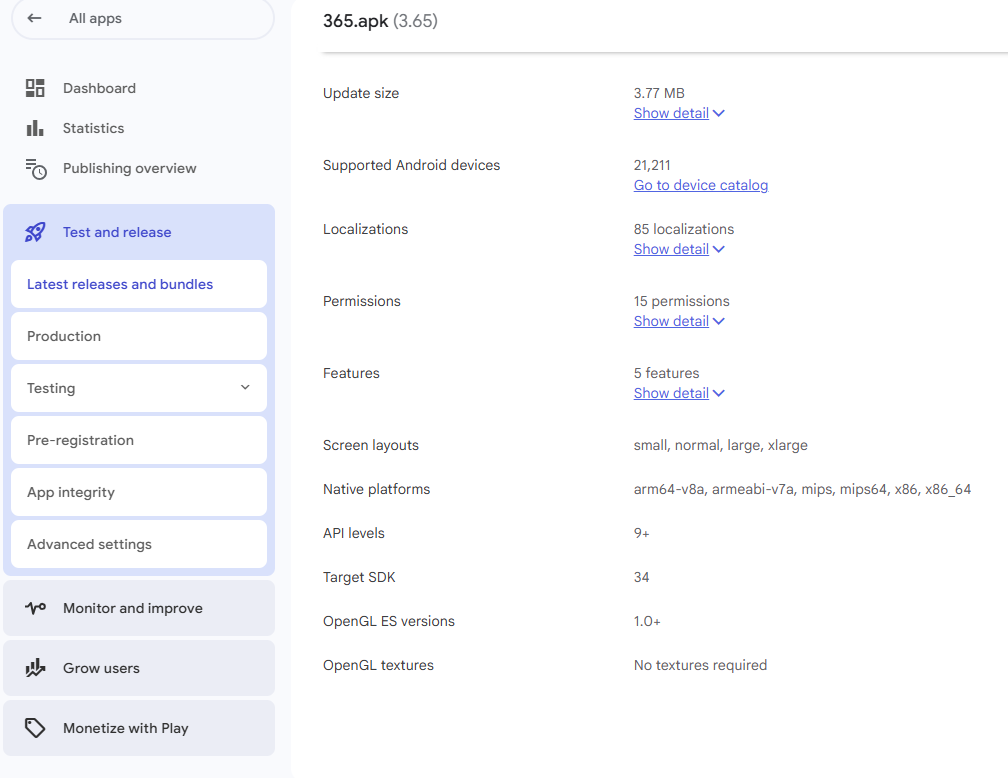The width and height of the screenshot is (1008, 778).
Task: Select Latest releases and bundles menu item
Action: coord(120,284)
